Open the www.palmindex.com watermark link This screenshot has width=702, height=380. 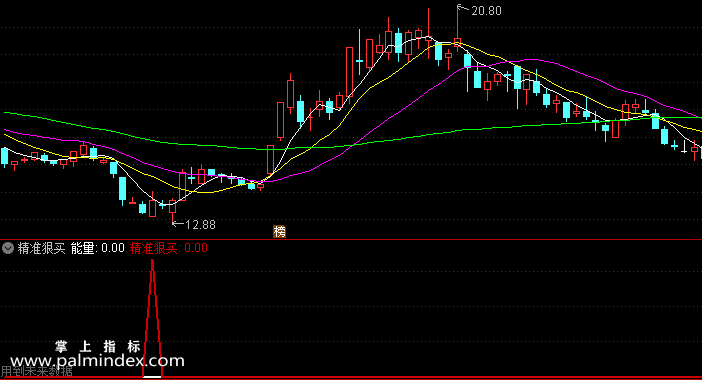pos(97,361)
